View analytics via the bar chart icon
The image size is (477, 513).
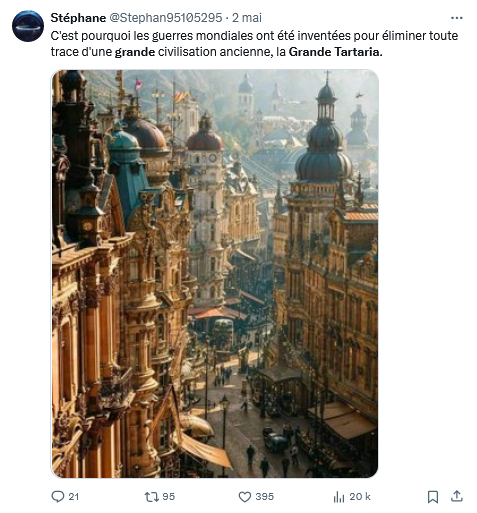point(339,497)
